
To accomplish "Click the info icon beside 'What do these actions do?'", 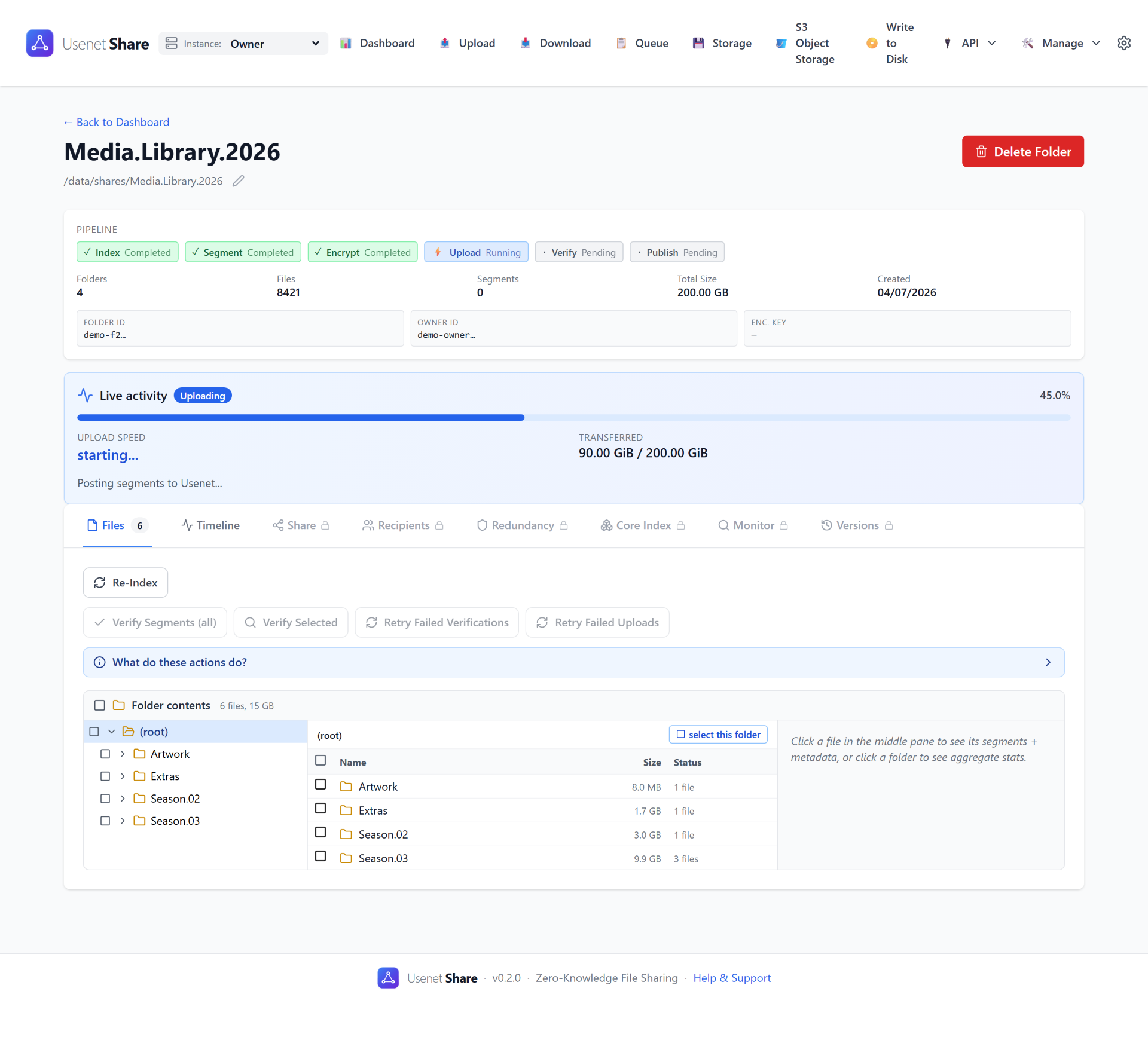I will pos(100,662).
